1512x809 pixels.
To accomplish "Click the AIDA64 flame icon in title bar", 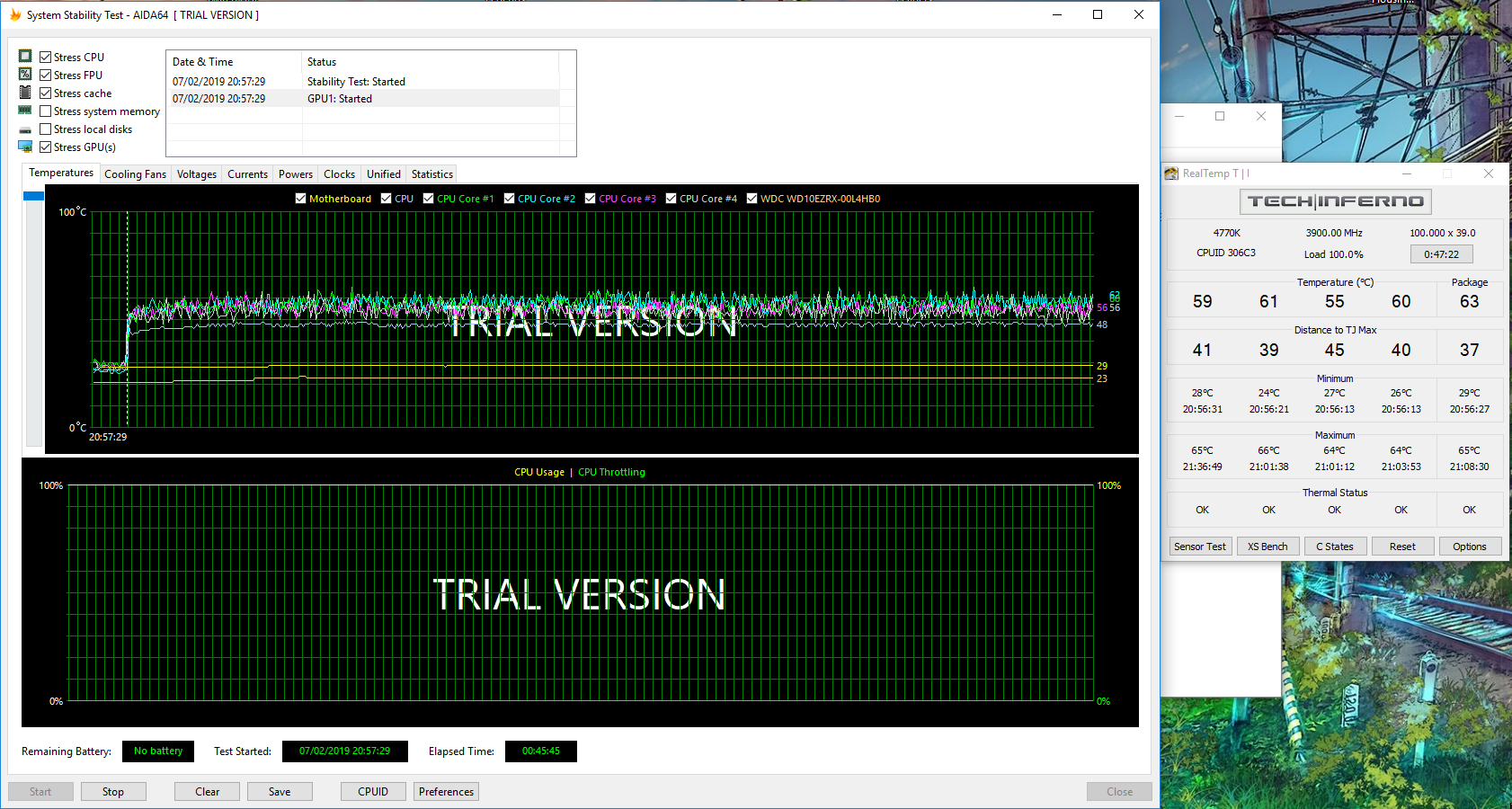I will [x=14, y=14].
